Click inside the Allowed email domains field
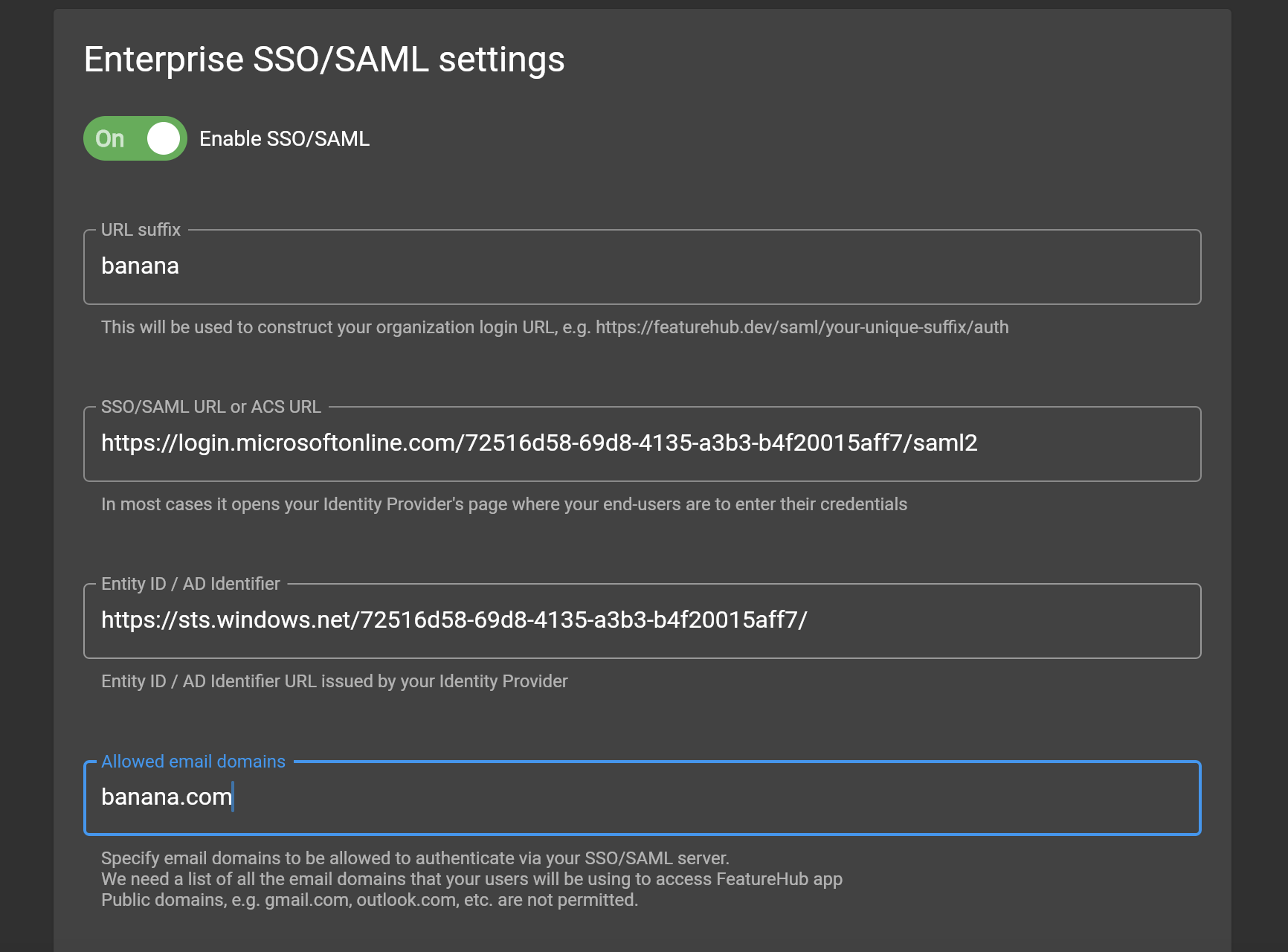 tap(521, 798)
